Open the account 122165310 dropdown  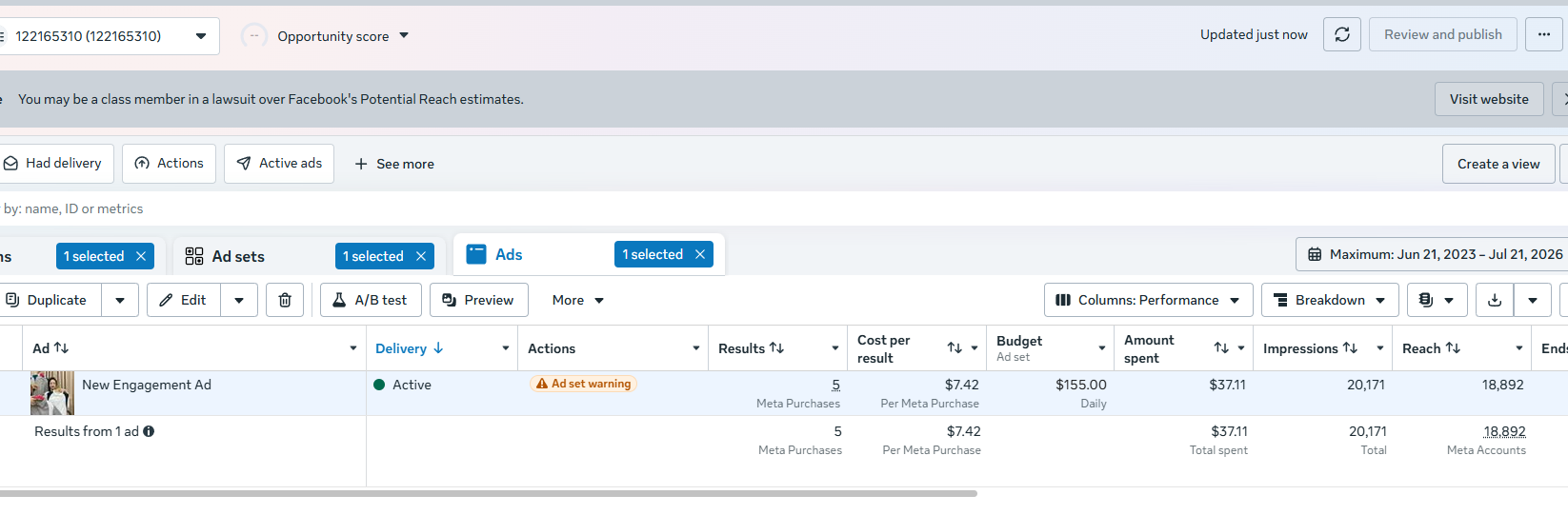tap(201, 36)
